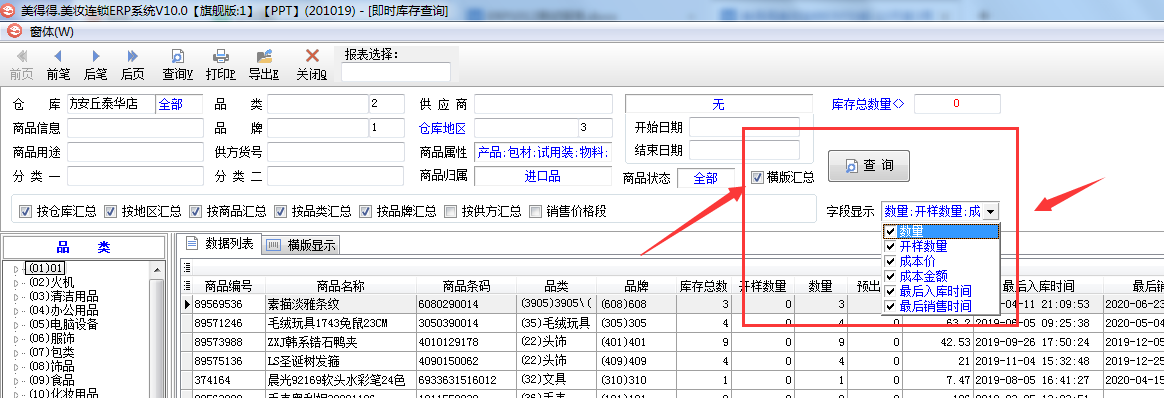The height and width of the screenshot is (398, 1164).
Task: Print the report via 打印P
Action: 220,65
